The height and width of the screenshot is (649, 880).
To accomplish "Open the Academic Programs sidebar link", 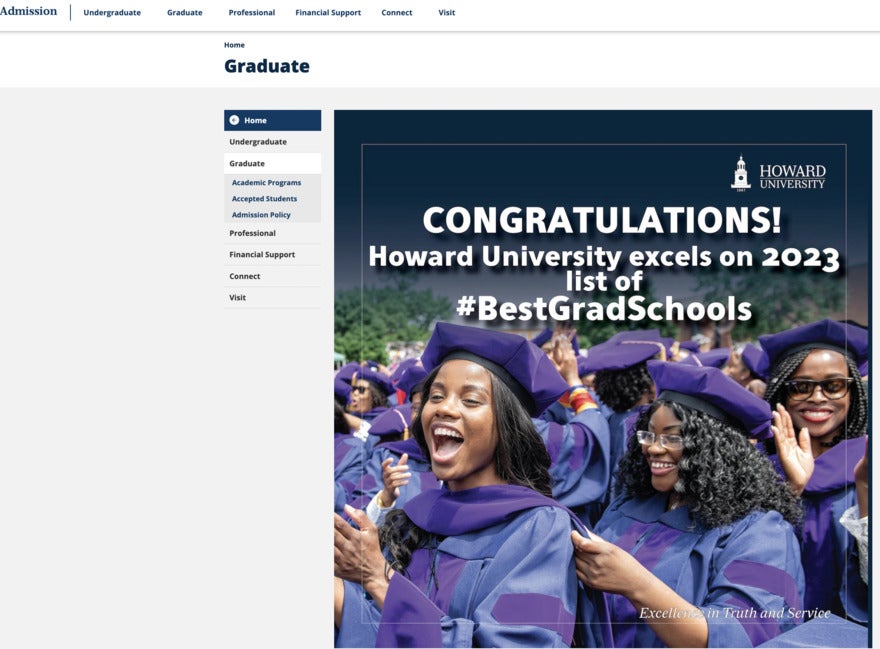I will (x=266, y=182).
